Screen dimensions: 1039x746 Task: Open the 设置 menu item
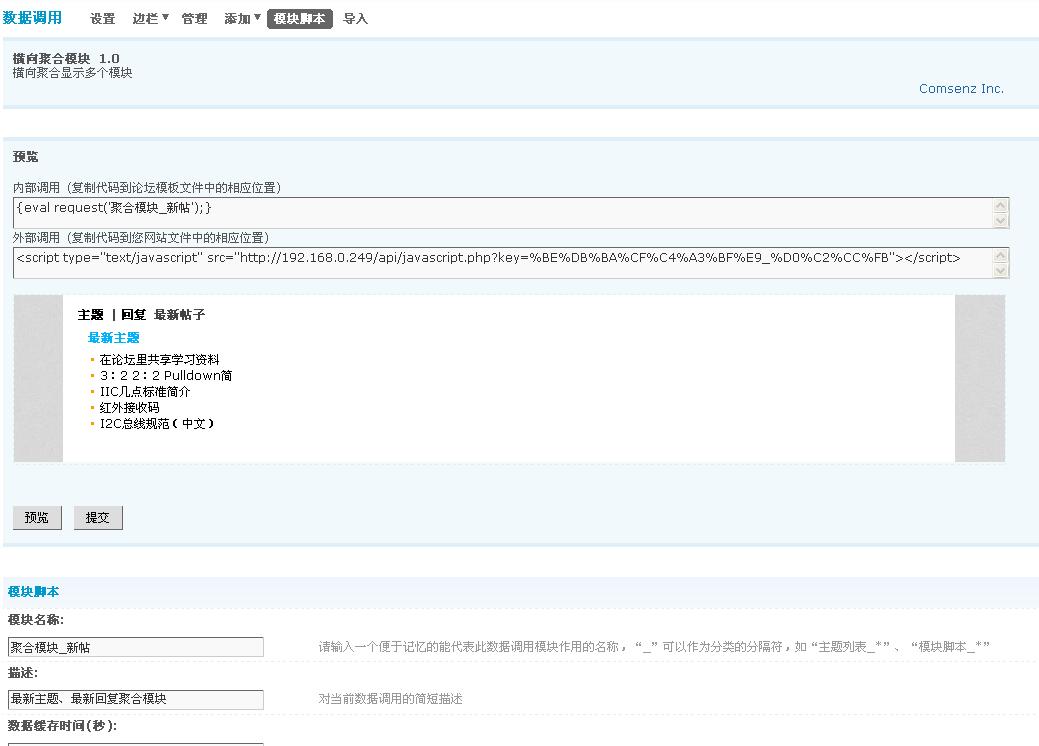click(x=102, y=19)
